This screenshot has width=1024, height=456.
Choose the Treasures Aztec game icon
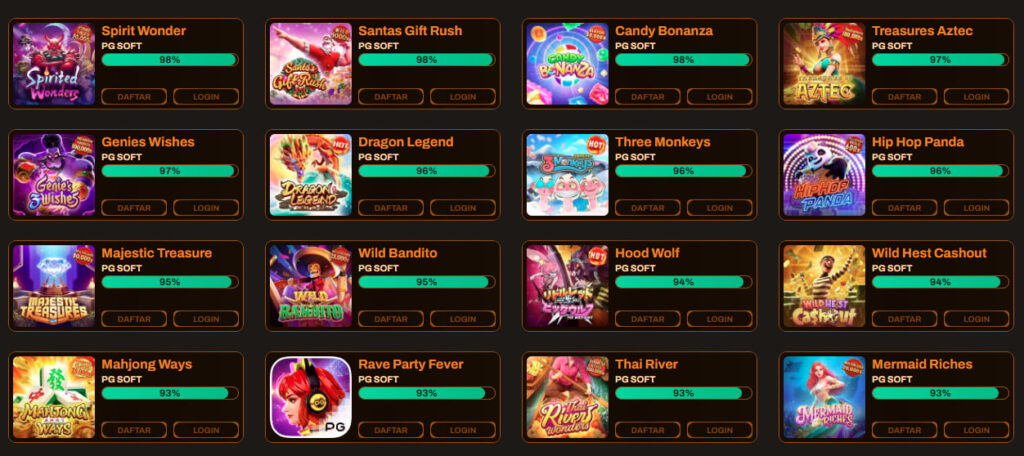point(824,64)
